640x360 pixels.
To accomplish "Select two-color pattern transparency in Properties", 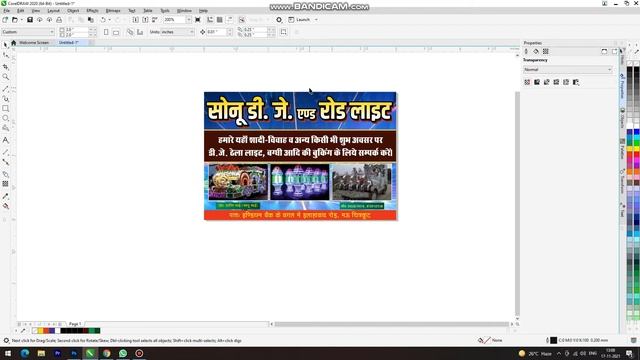I will coord(576,82).
